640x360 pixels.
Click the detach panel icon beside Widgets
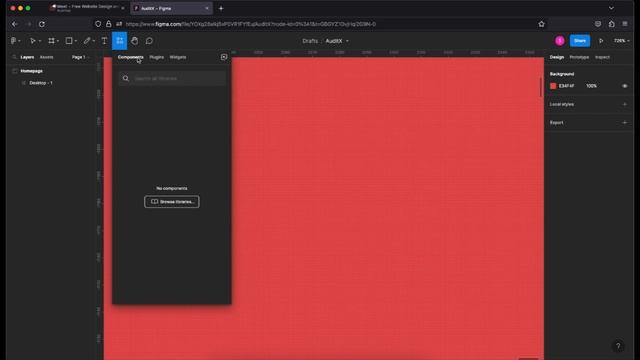tap(224, 57)
